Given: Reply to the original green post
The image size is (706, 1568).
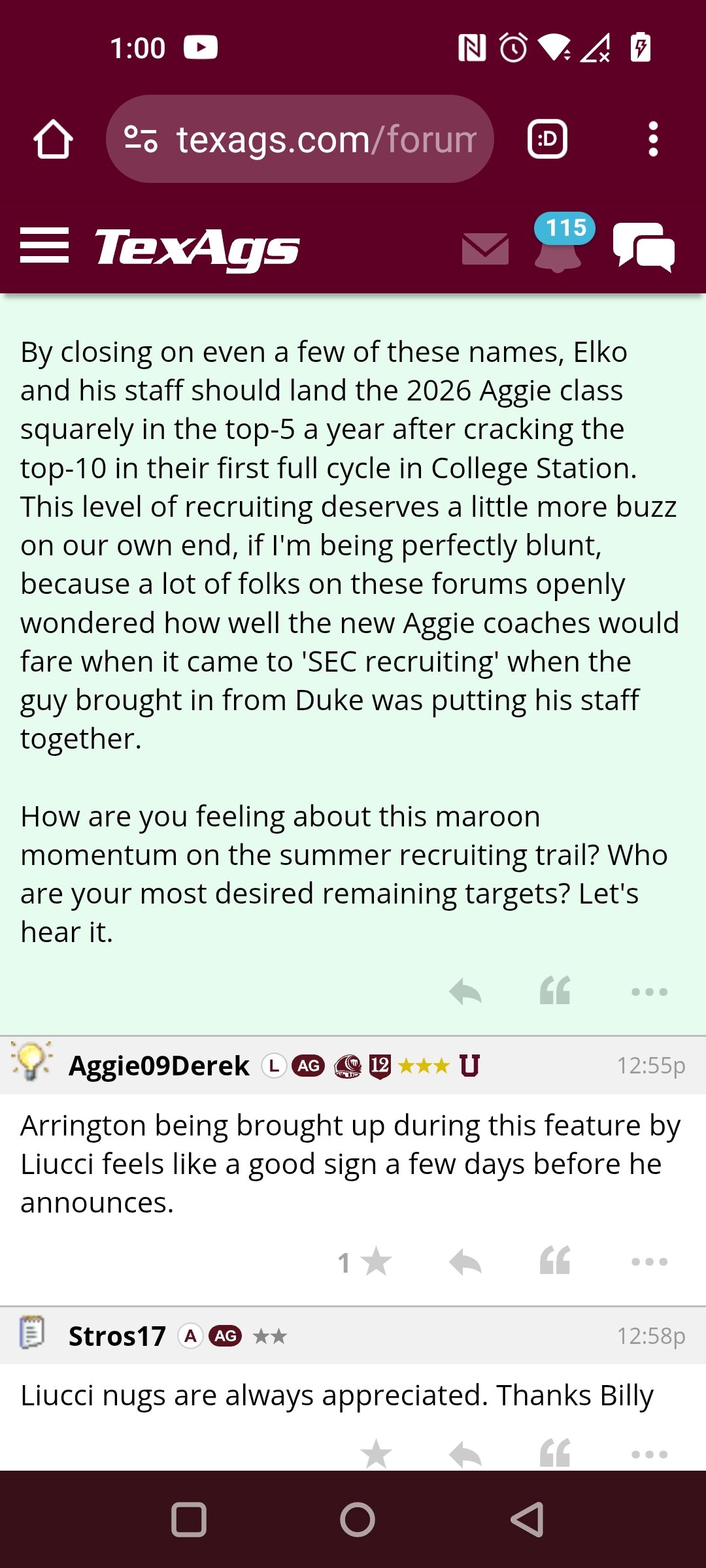Looking at the screenshot, I should (465, 991).
